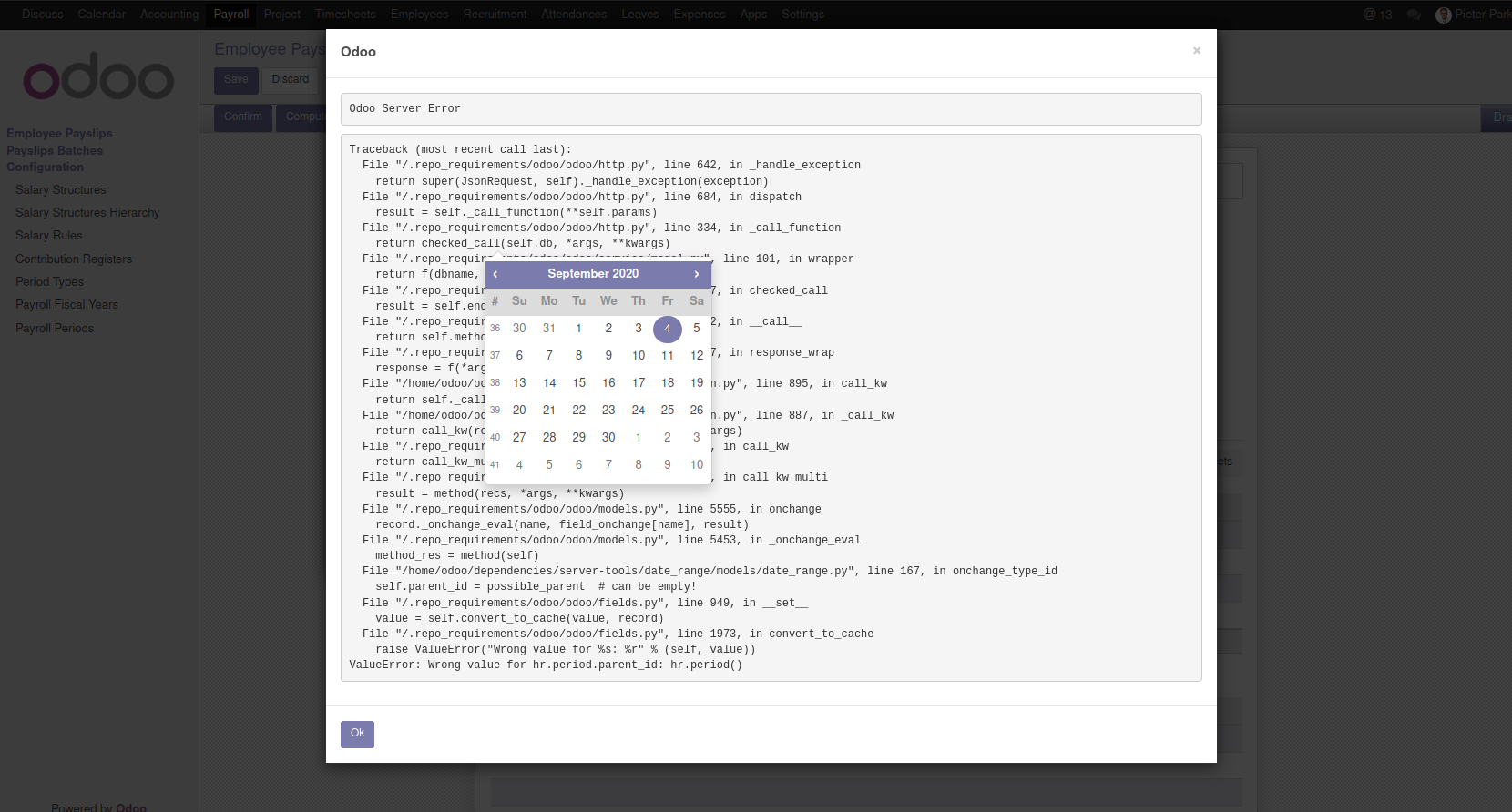Click the September 2020 calendar title
The image size is (1512, 812).
593,274
